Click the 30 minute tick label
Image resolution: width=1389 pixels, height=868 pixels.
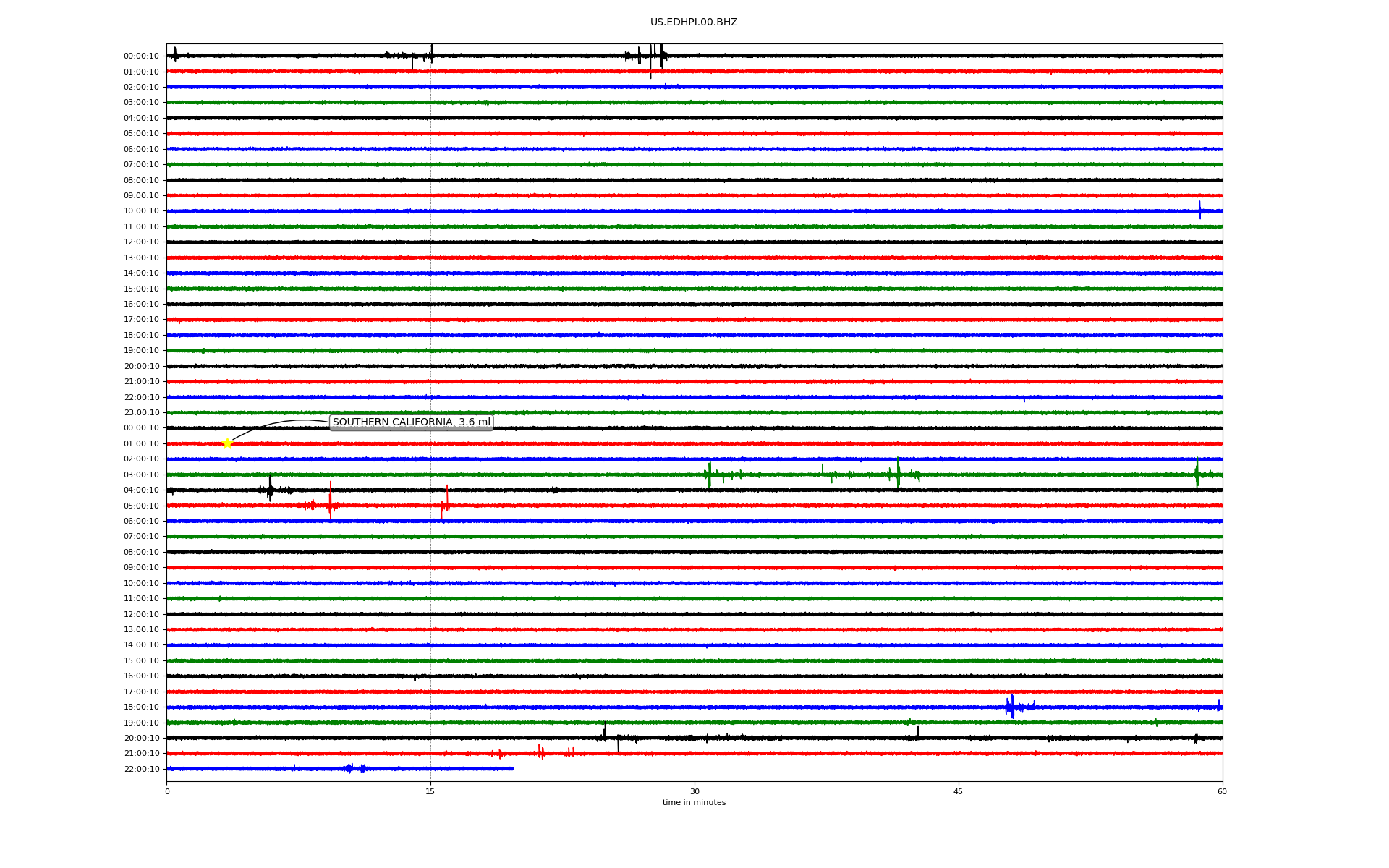[x=694, y=791]
